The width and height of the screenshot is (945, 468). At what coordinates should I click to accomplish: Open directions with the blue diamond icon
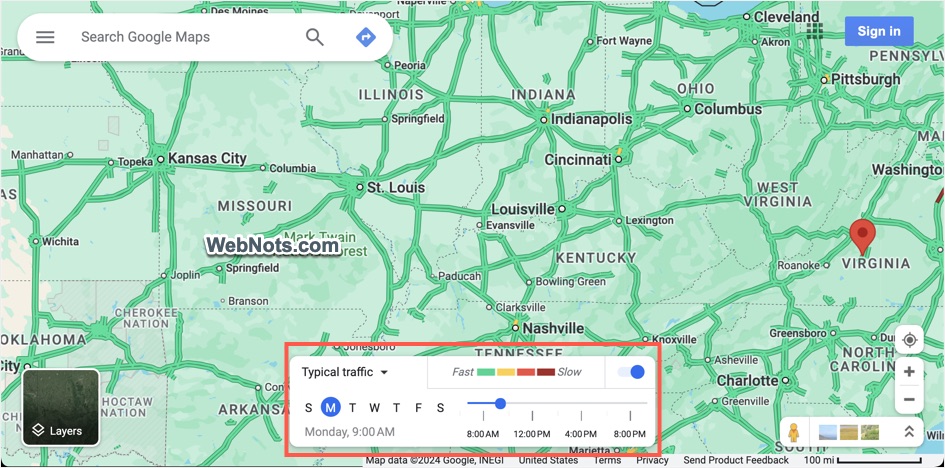pyautogui.click(x=366, y=37)
